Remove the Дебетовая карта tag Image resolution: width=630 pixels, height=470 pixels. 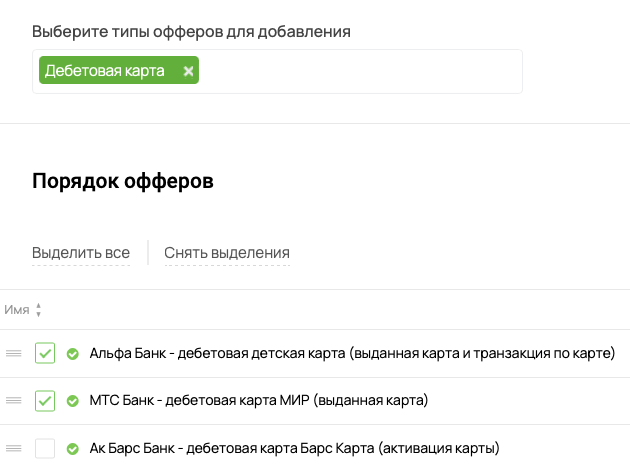coord(188,71)
